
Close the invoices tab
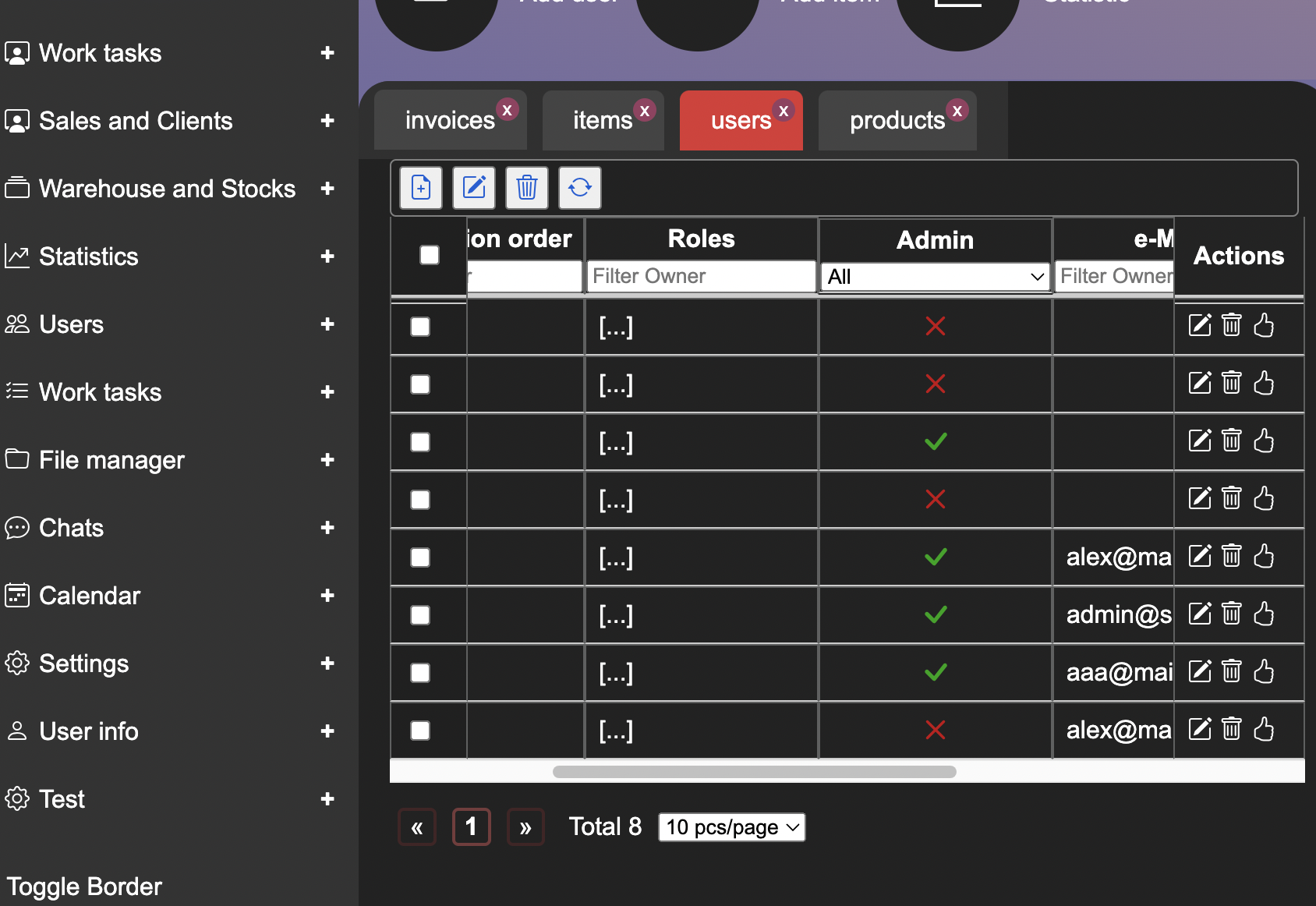pyautogui.click(x=508, y=110)
